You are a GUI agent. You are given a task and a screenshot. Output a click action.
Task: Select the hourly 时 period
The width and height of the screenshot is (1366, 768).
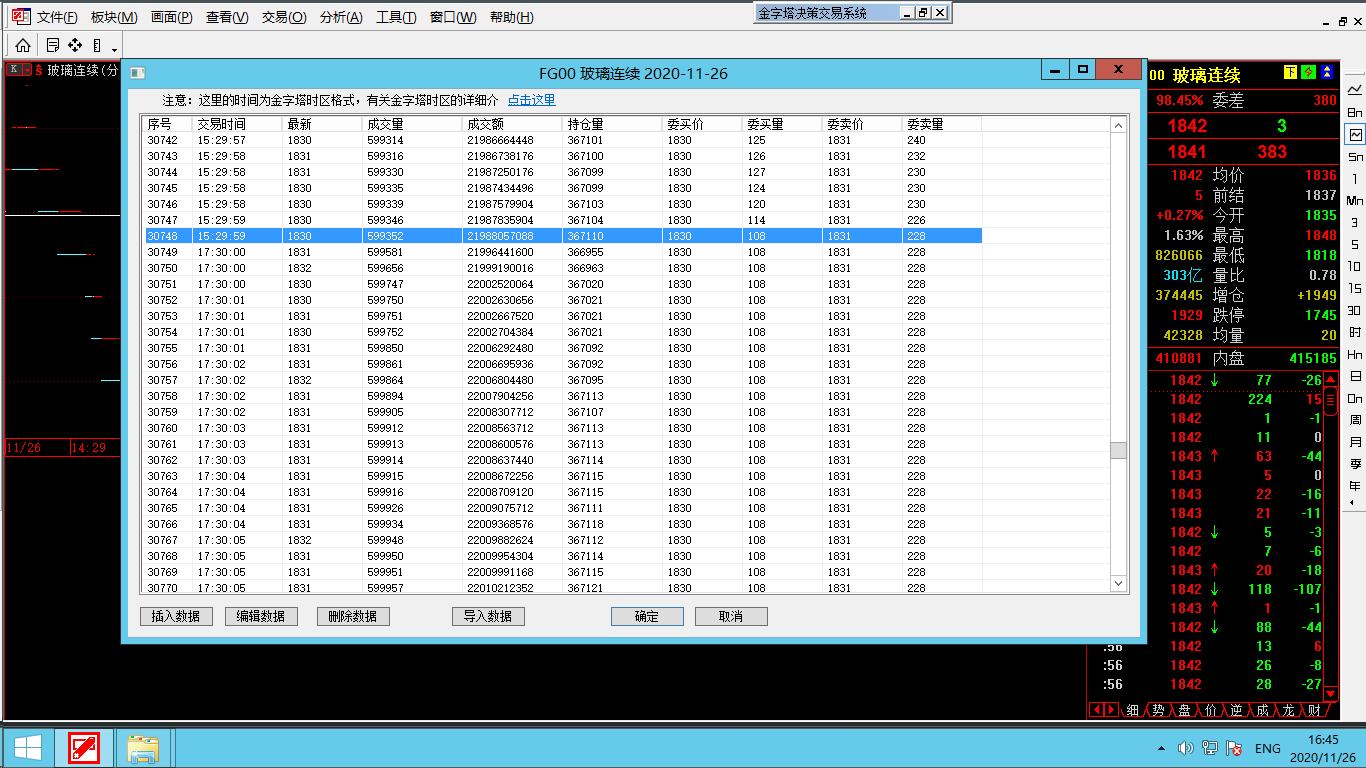point(1355,332)
